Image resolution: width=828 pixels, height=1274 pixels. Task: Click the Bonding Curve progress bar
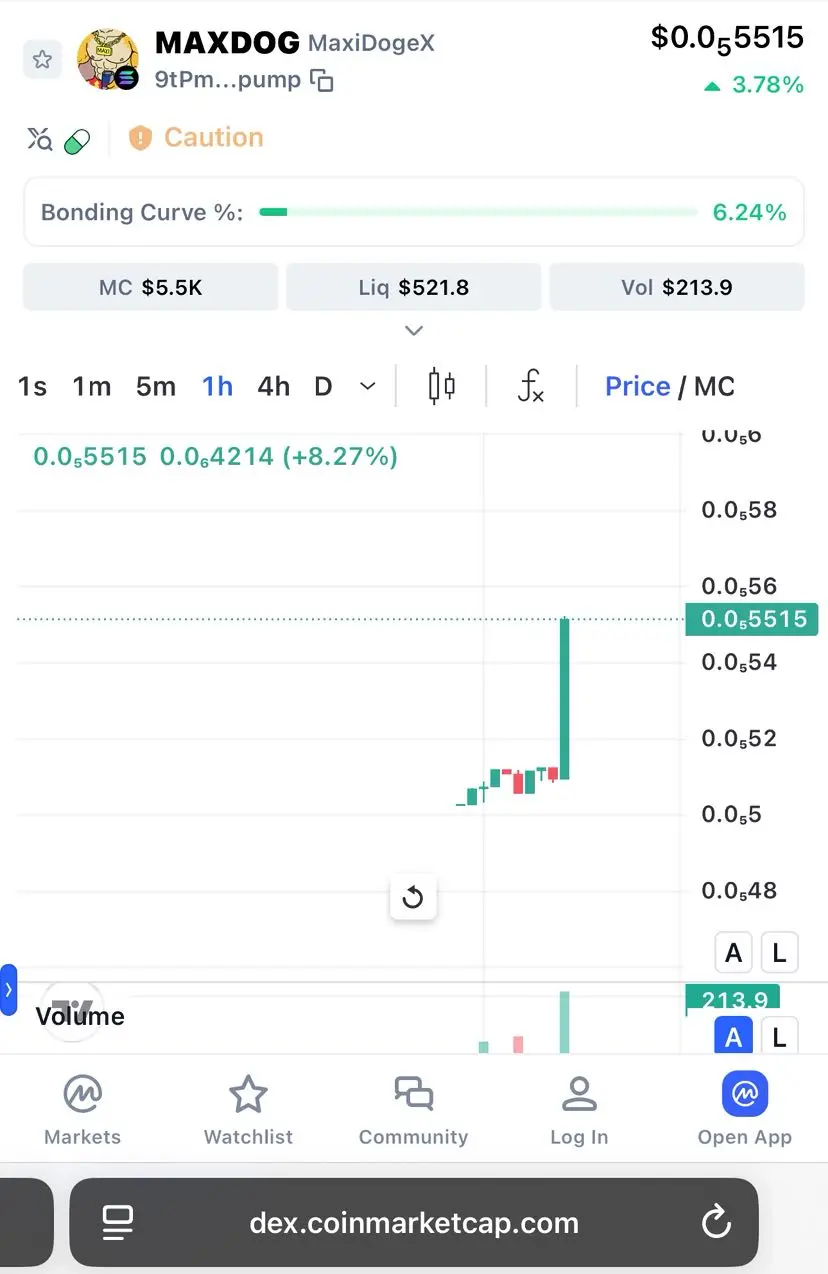478,212
